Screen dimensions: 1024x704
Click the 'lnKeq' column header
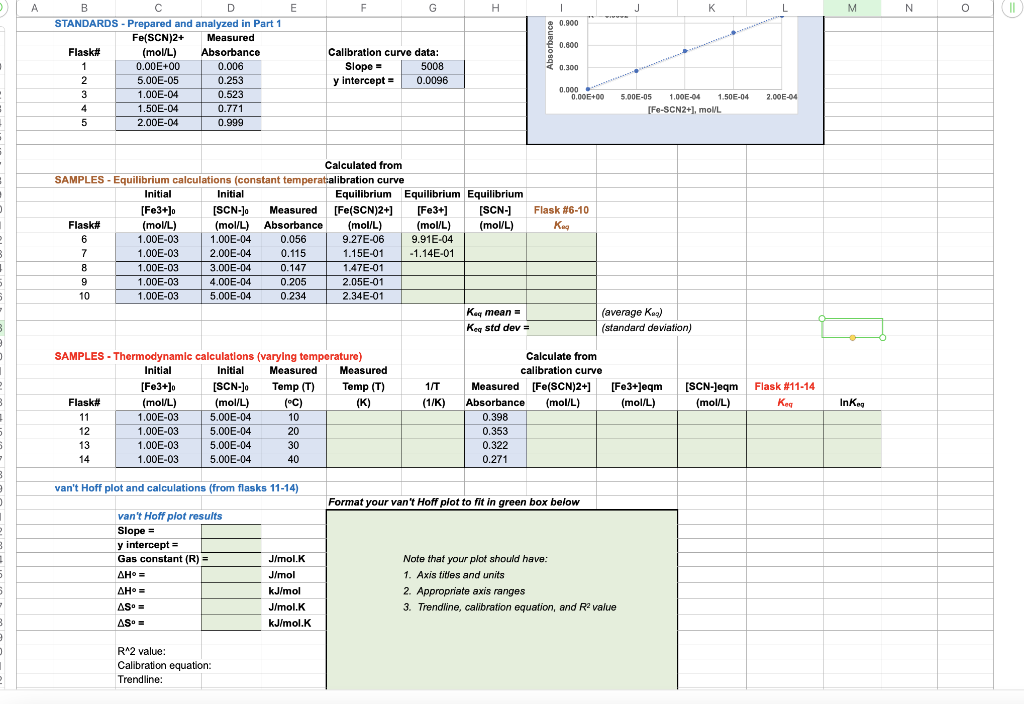[852, 403]
